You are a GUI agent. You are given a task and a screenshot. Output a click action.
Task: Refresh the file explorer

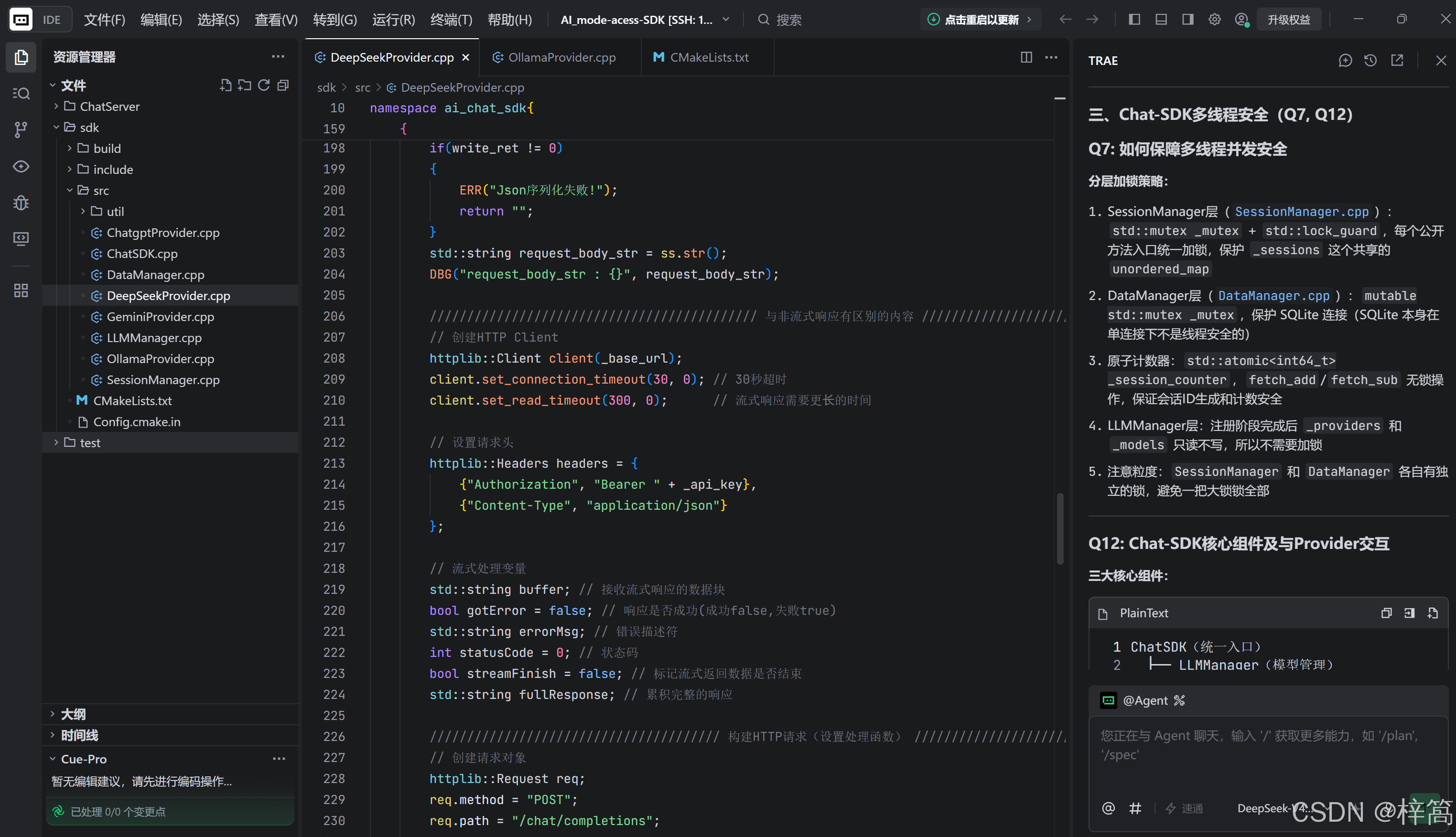pyautogui.click(x=264, y=86)
